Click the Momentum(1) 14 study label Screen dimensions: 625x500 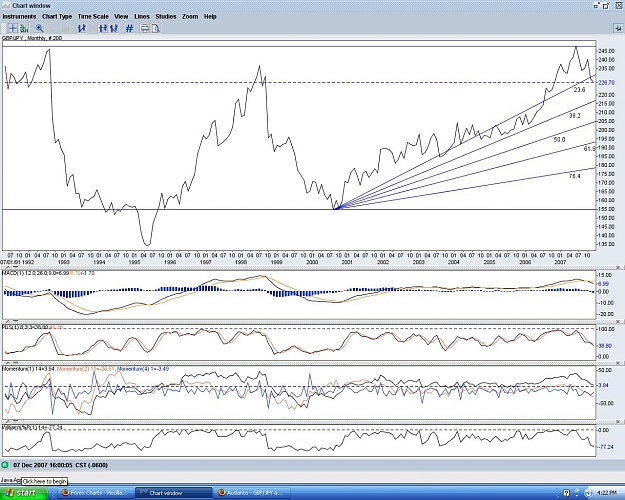coord(29,369)
